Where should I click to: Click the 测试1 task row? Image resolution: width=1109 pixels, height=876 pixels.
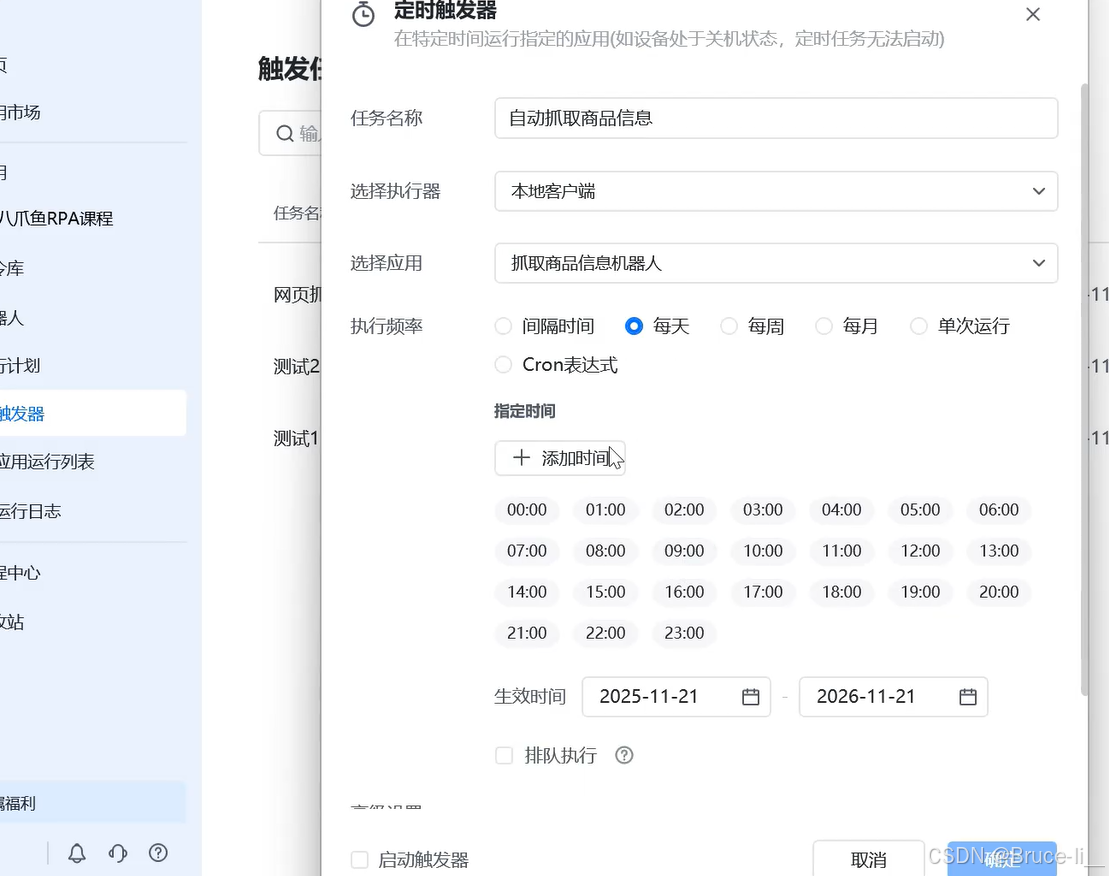(x=296, y=438)
